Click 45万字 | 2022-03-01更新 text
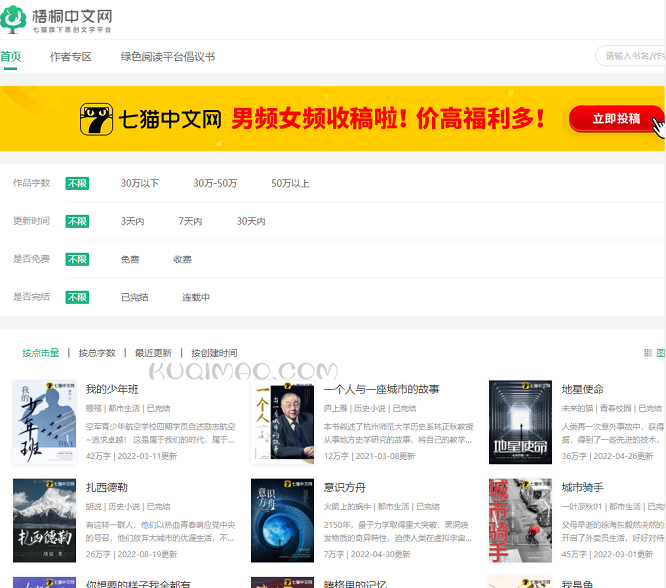Screen dimensions: 666x588 coord(607,554)
